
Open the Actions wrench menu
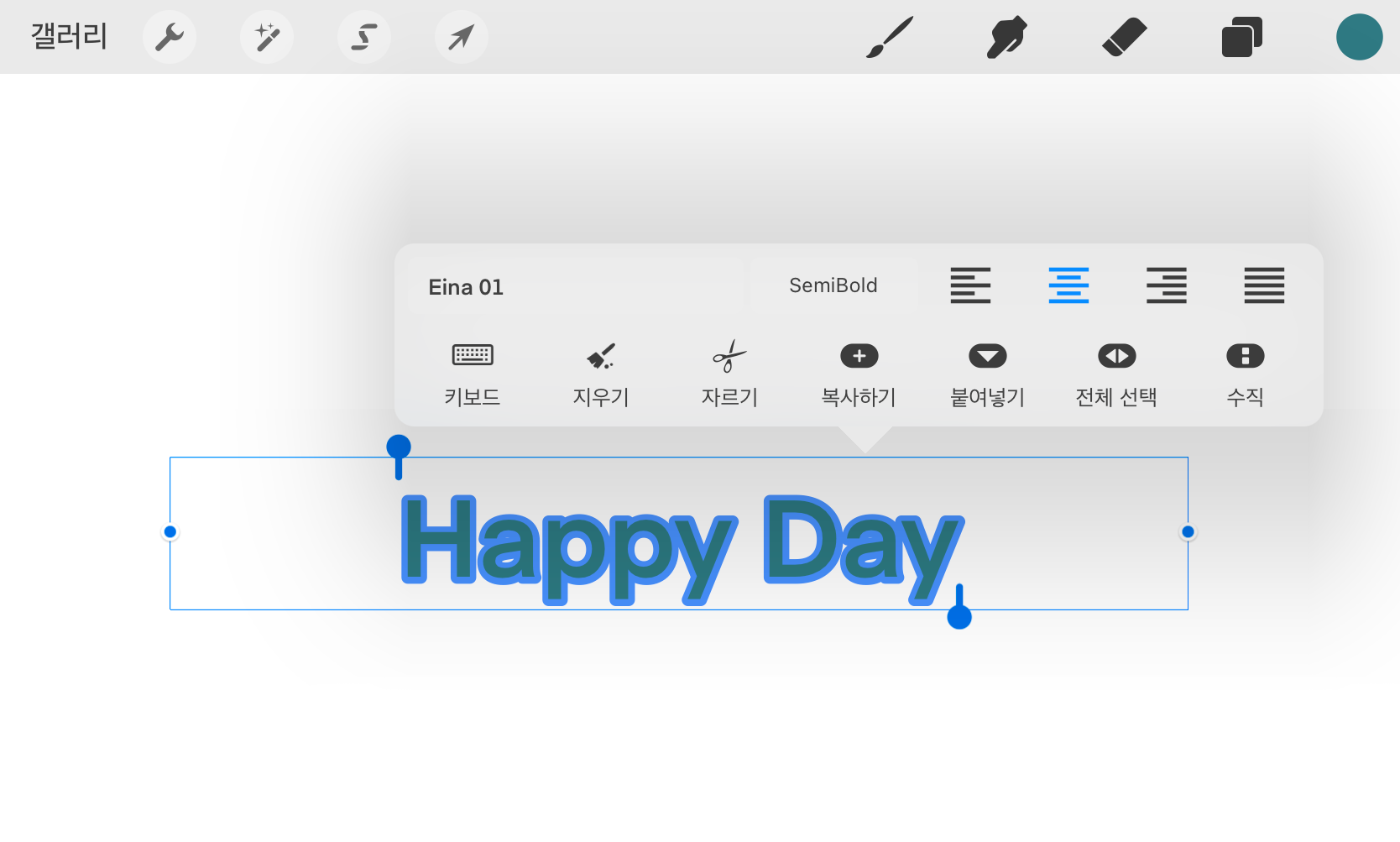point(169,36)
